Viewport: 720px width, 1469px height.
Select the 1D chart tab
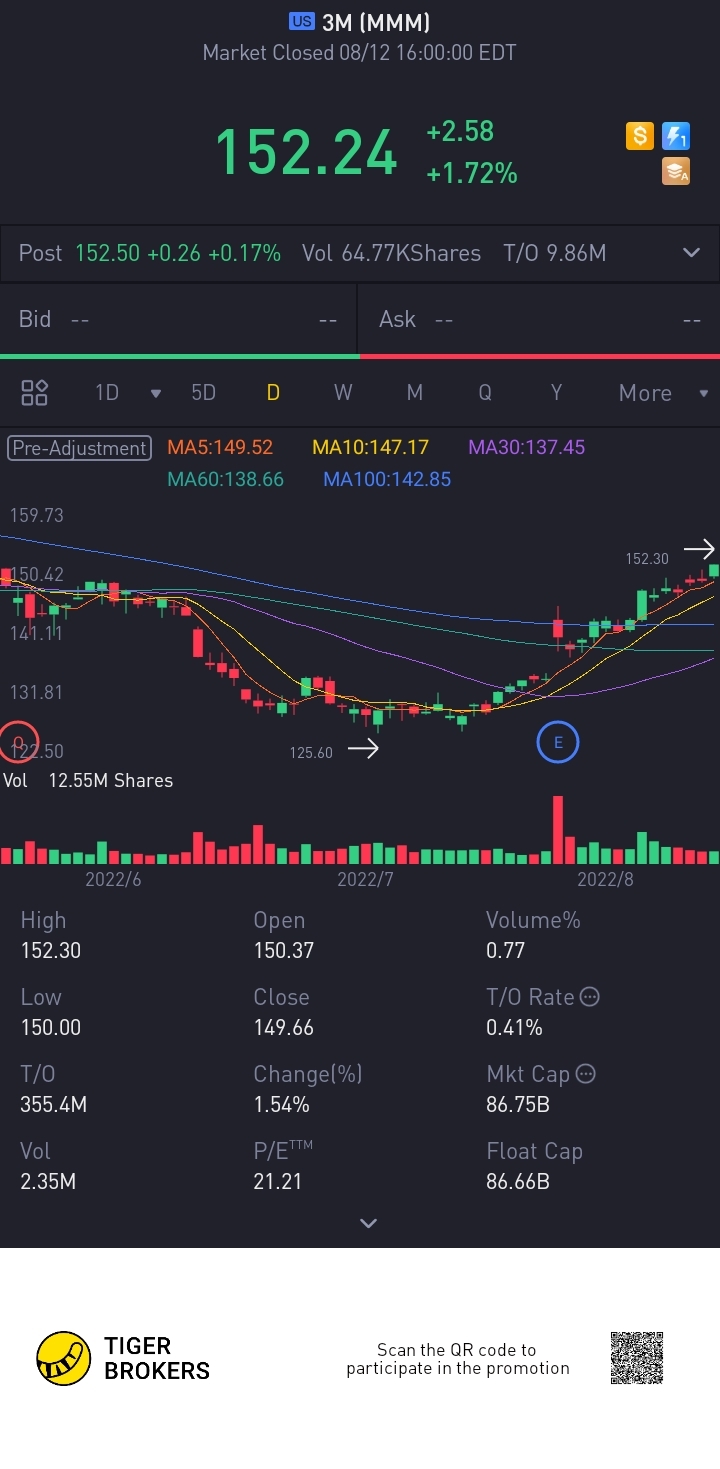click(107, 393)
